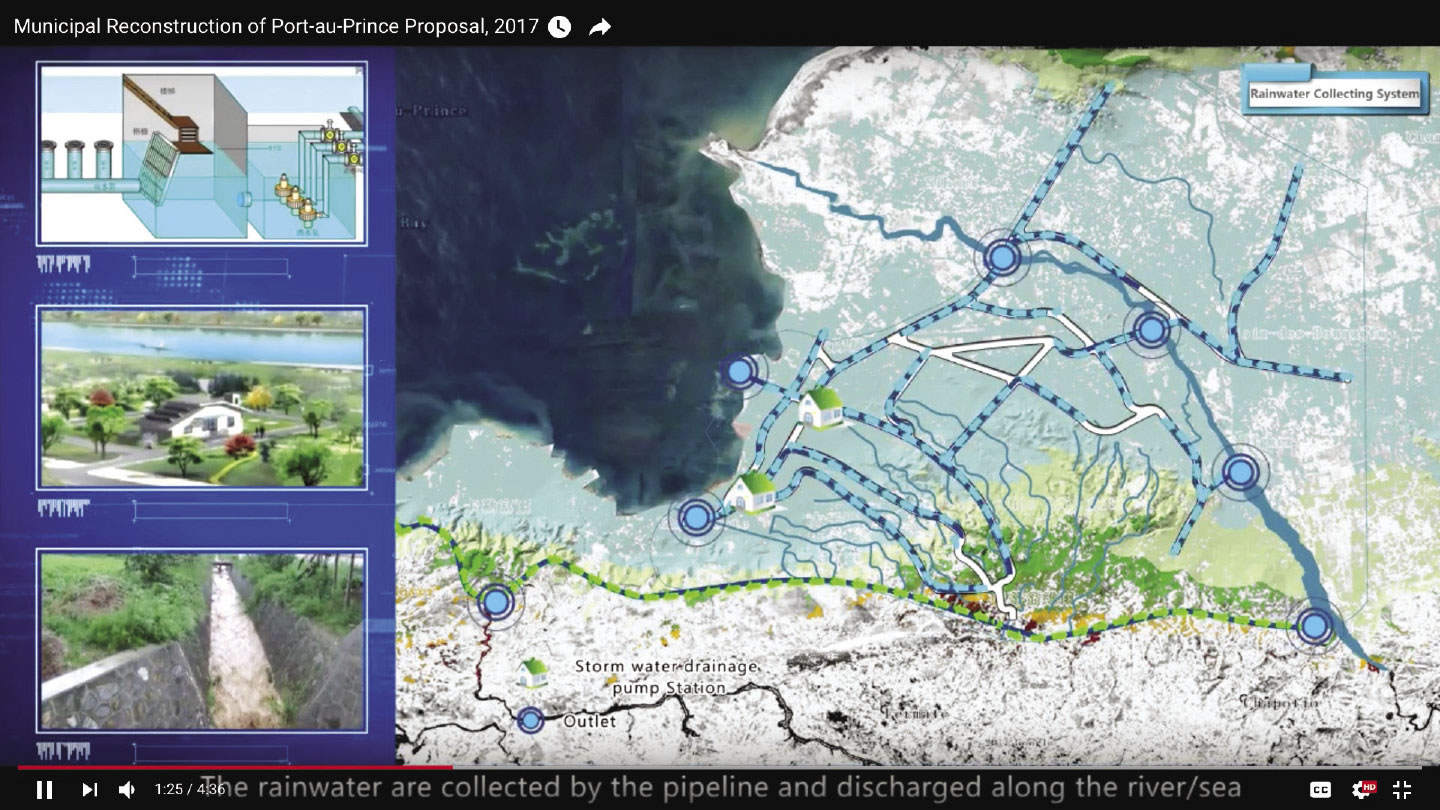Image resolution: width=1440 pixels, height=810 pixels.
Task: Click the Outlet circle icon in legend
Action: tap(531, 720)
